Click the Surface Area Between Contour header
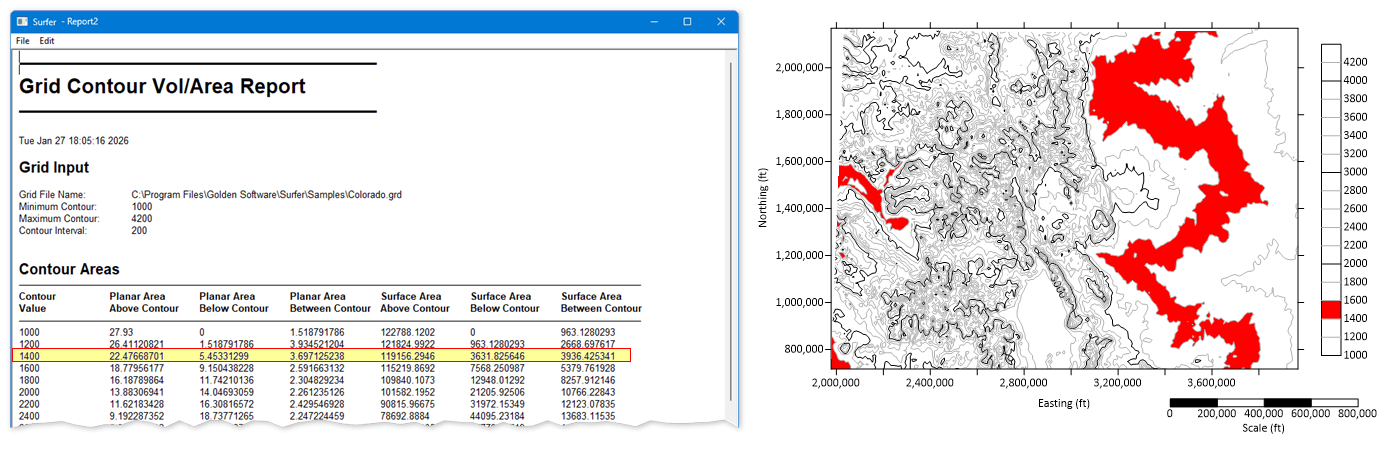This screenshot has height=454, width=1390. point(600,302)
